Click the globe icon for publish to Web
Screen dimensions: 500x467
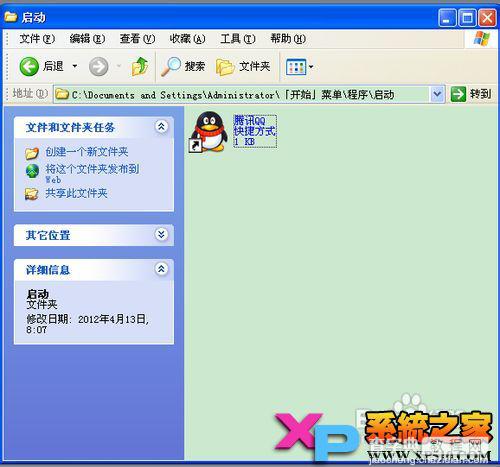pos(32,171)
